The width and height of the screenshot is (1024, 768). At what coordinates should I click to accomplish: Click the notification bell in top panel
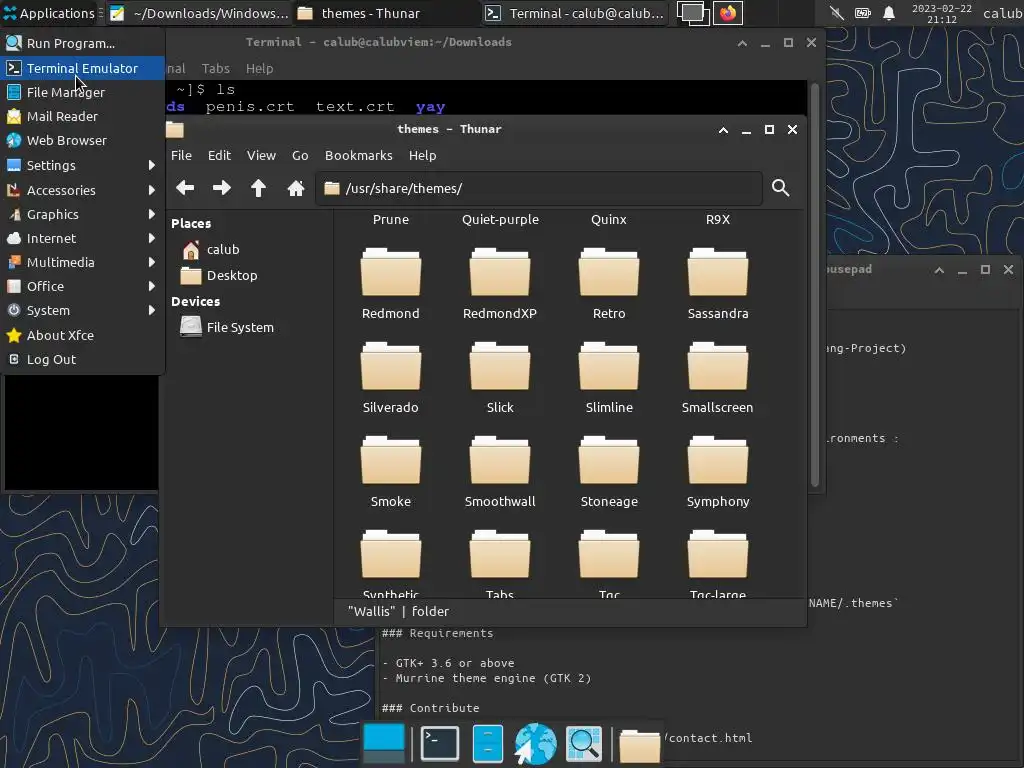pyautogui.click(x=889, y=13)
